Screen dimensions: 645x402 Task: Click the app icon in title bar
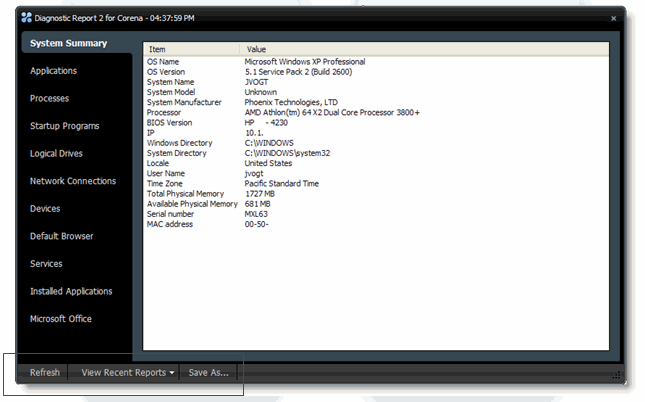(x=26, y=18)
